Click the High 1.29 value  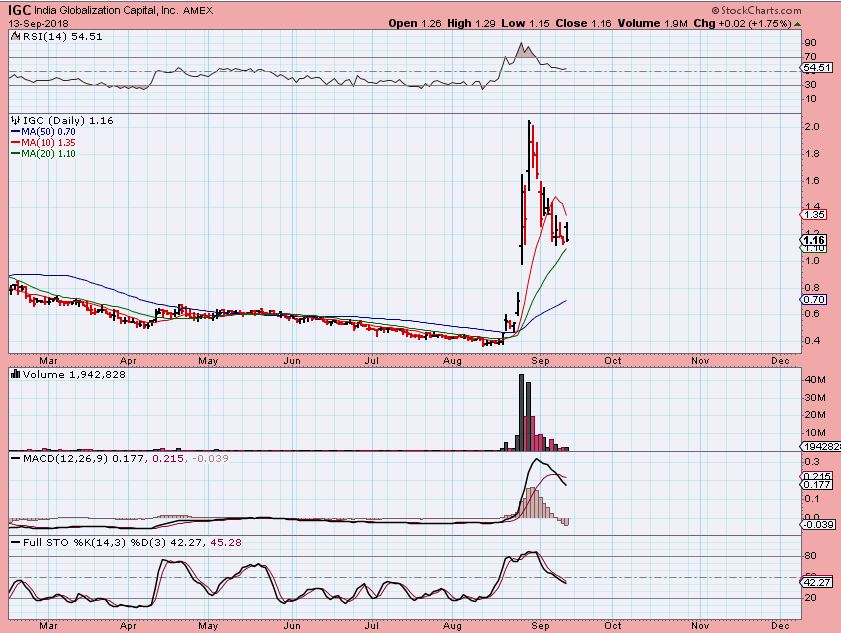(471, 24)
